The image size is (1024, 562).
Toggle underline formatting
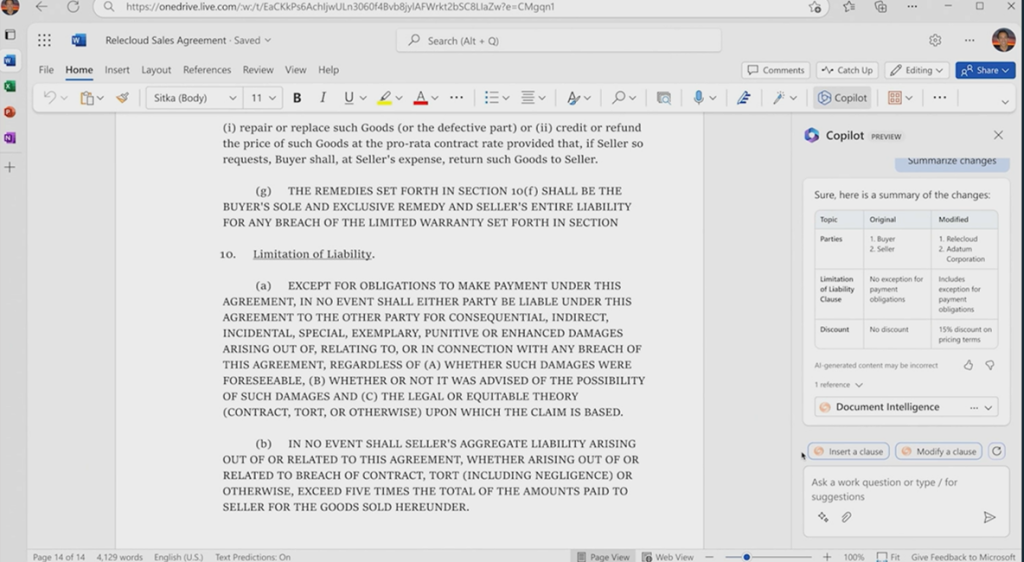[x=348, y=98]
